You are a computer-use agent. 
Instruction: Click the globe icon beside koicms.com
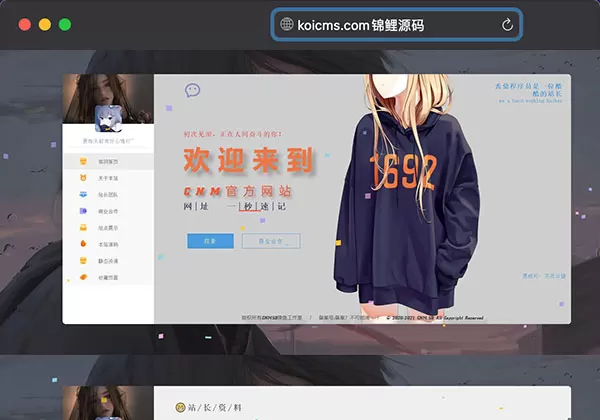tap(286, 25)
